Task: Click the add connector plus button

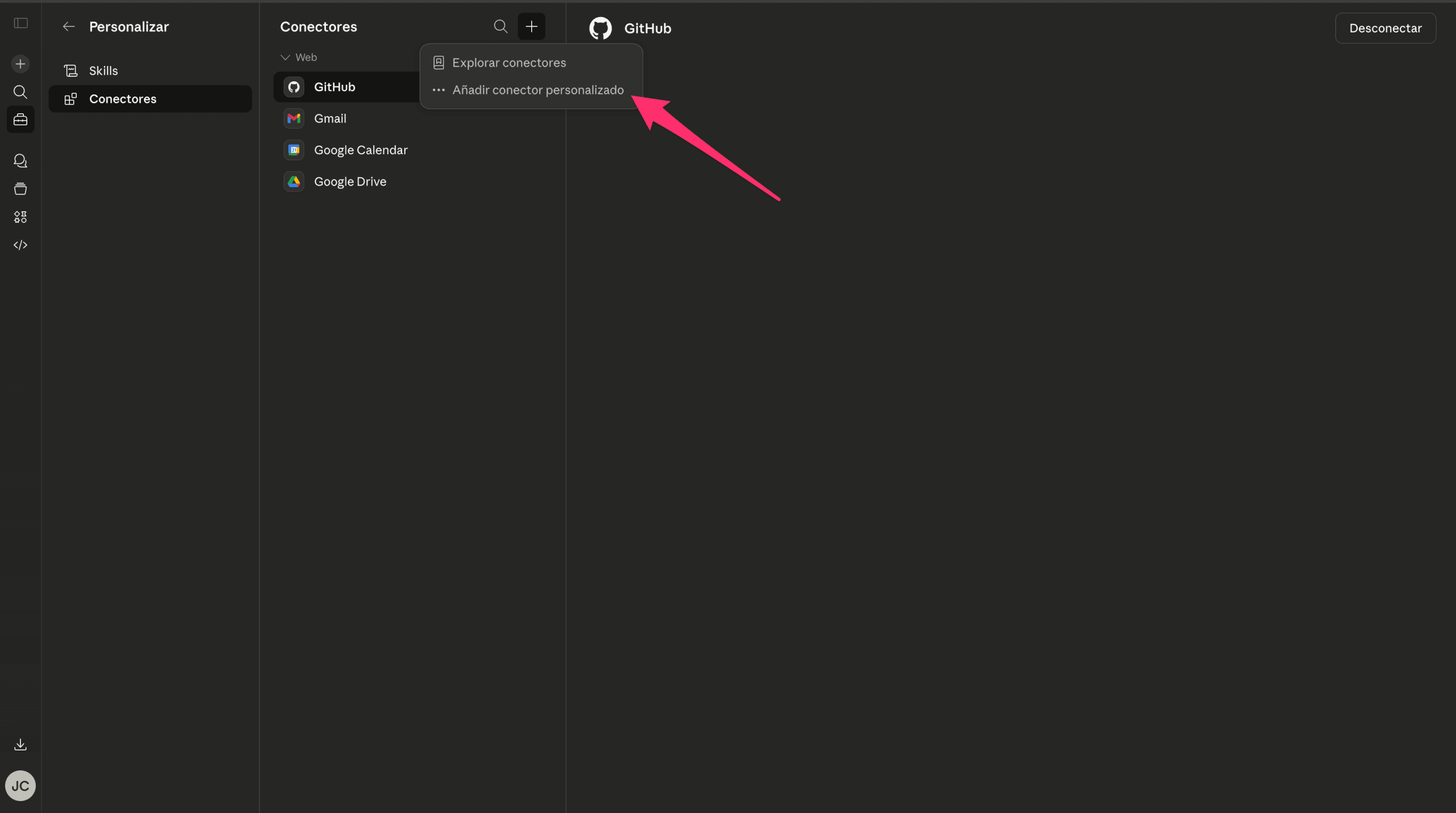Action: (x=531, y=27)
